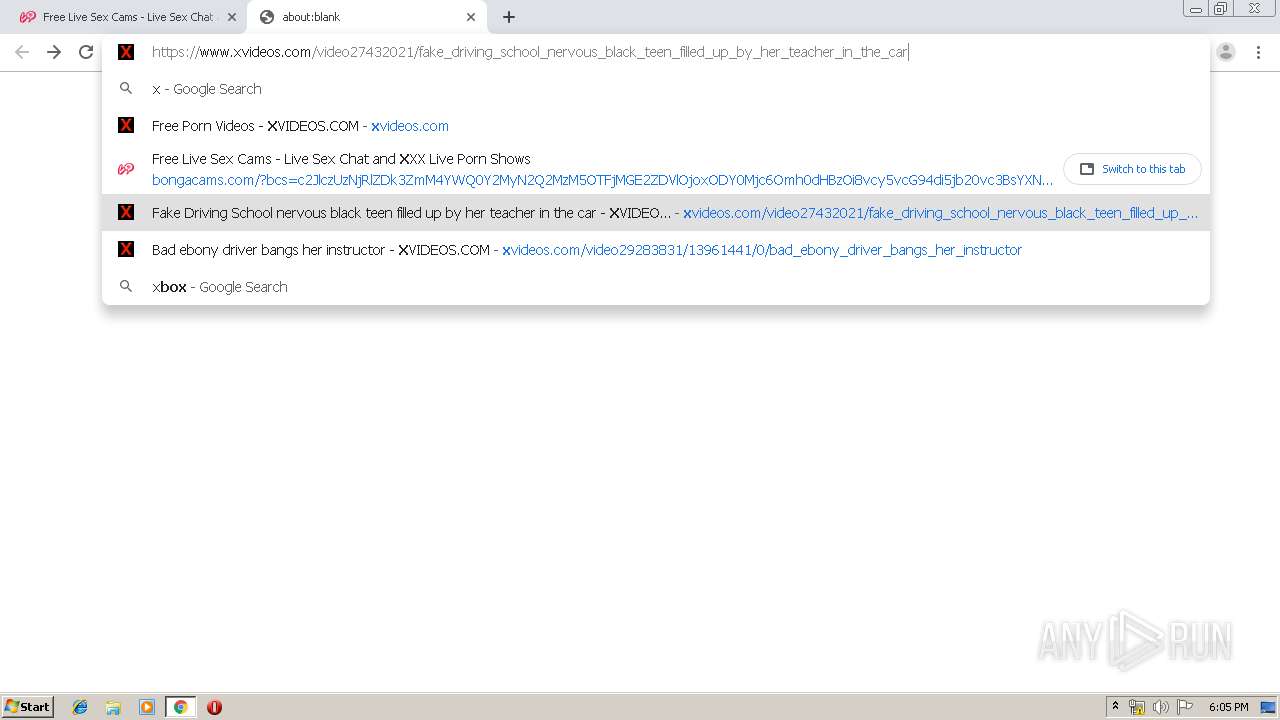The height and width of the screenshot is (720, 1280).
Task: Open the Windows Start menu
Action: click(x=28, y=707)
